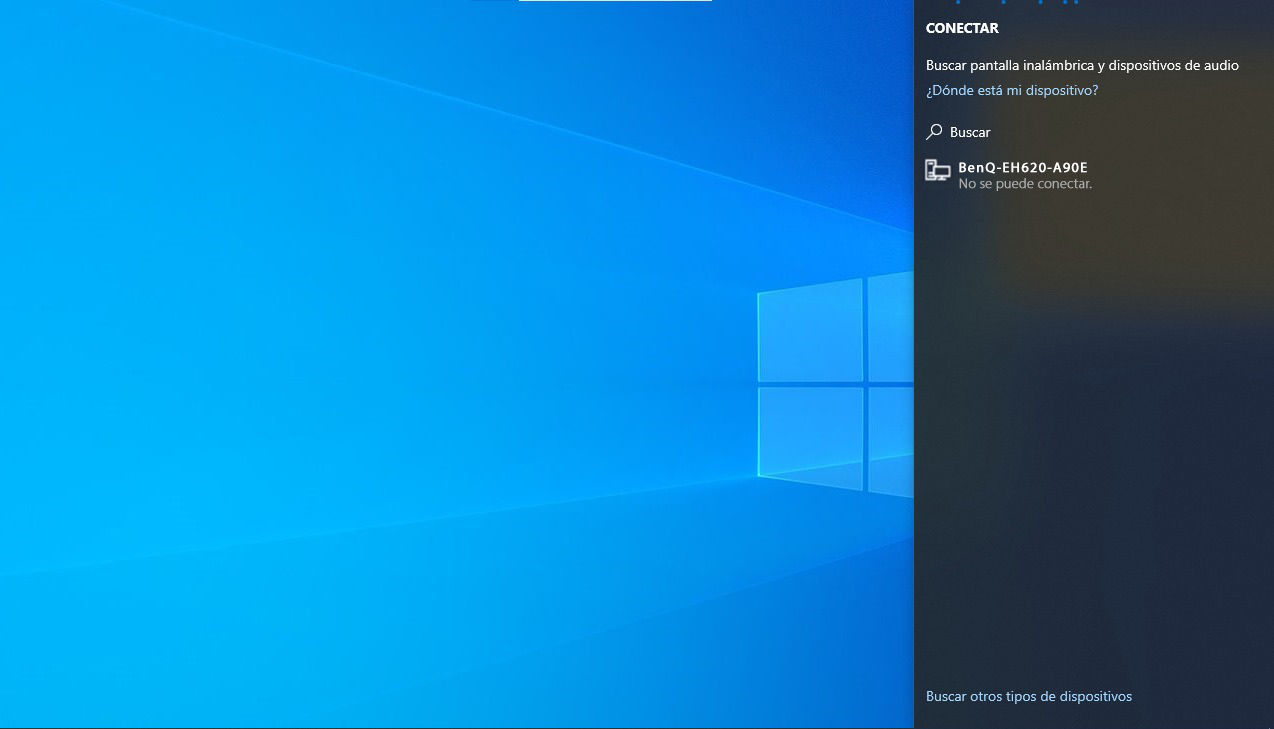Click the CONECTAR panel heading
This screenshot has height=729, width=1274.
pyautogui.click(x=962, y=28)
